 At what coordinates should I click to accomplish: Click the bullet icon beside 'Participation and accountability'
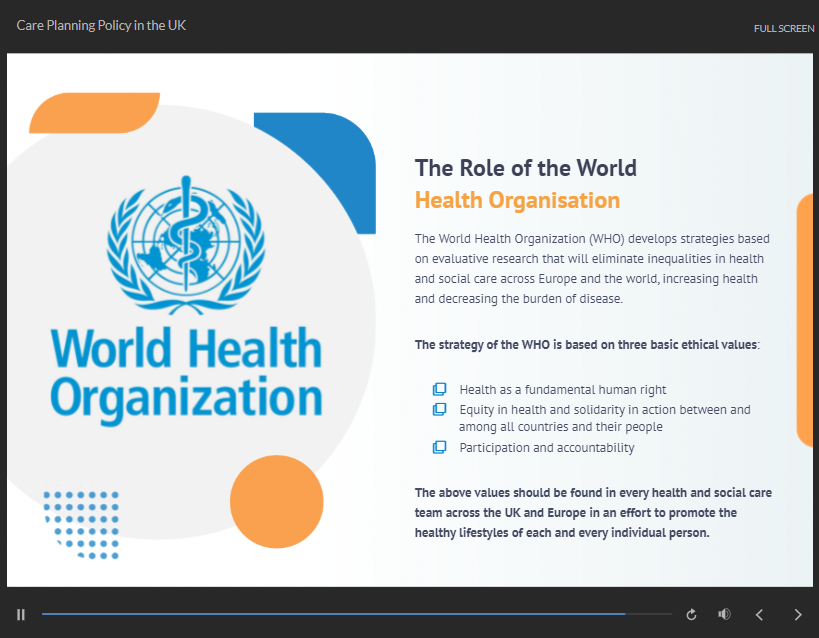pos(439,447)
